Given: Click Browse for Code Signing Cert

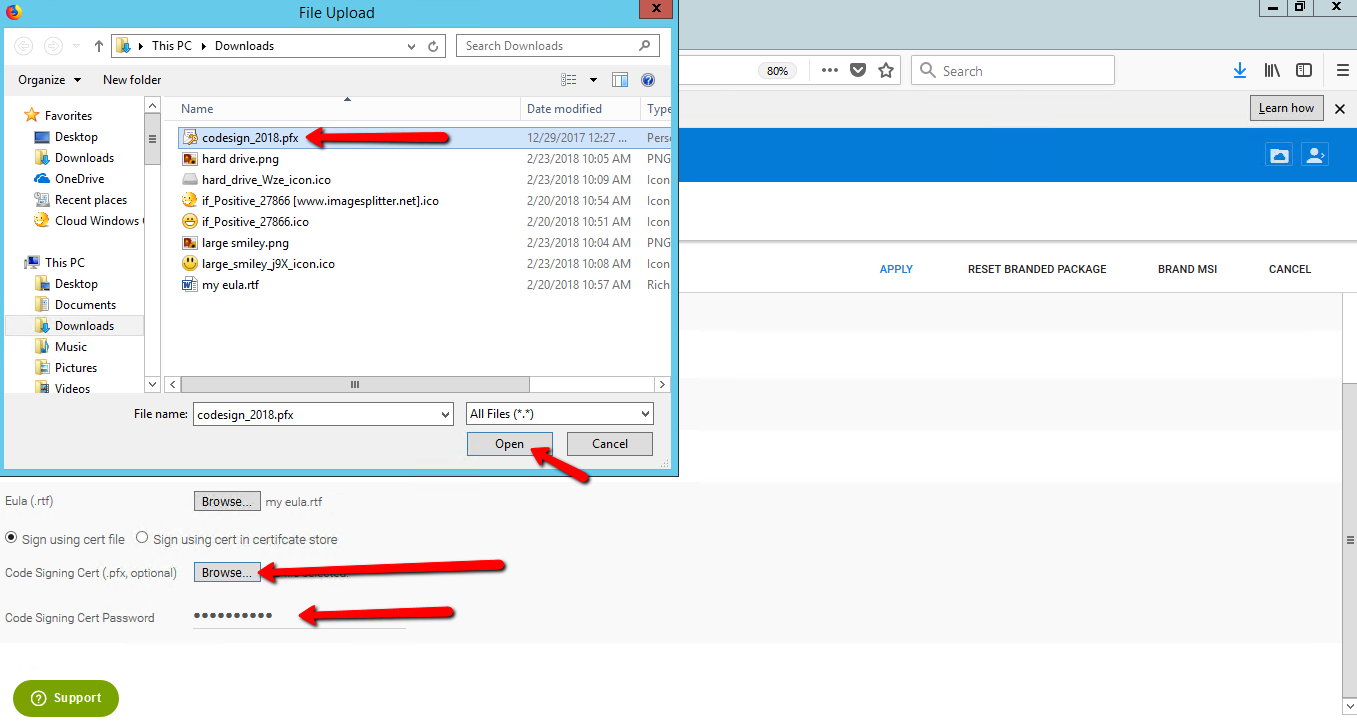Looking at the screenshot, I should coord(227,573).
